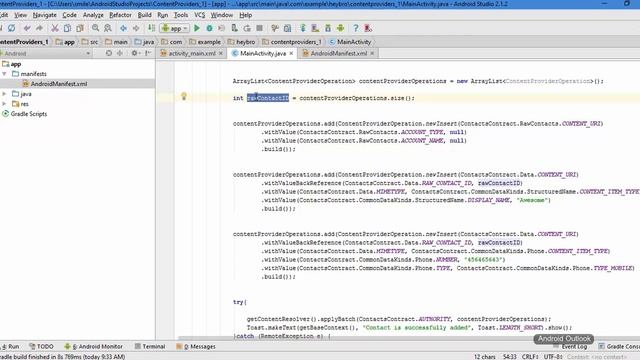Image resolution: width=640 pixels, height=360 pixels.
Task: Click the example breadcrumb
Action: 205,42
